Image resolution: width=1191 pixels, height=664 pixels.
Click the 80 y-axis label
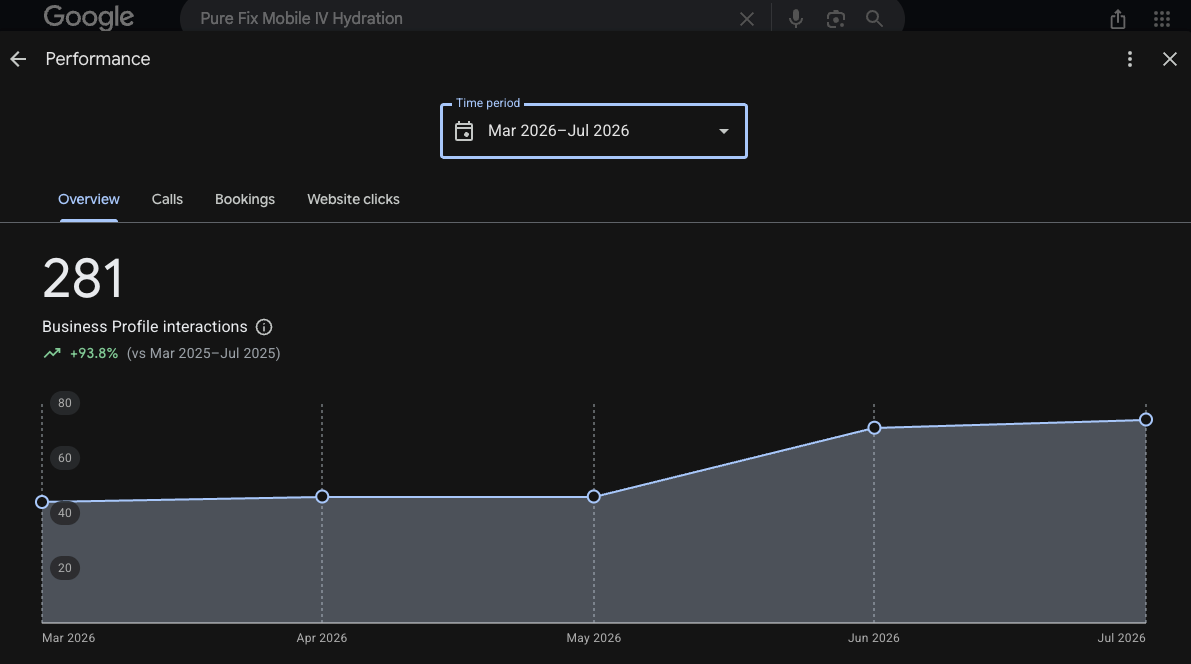[x=65, y=403]
